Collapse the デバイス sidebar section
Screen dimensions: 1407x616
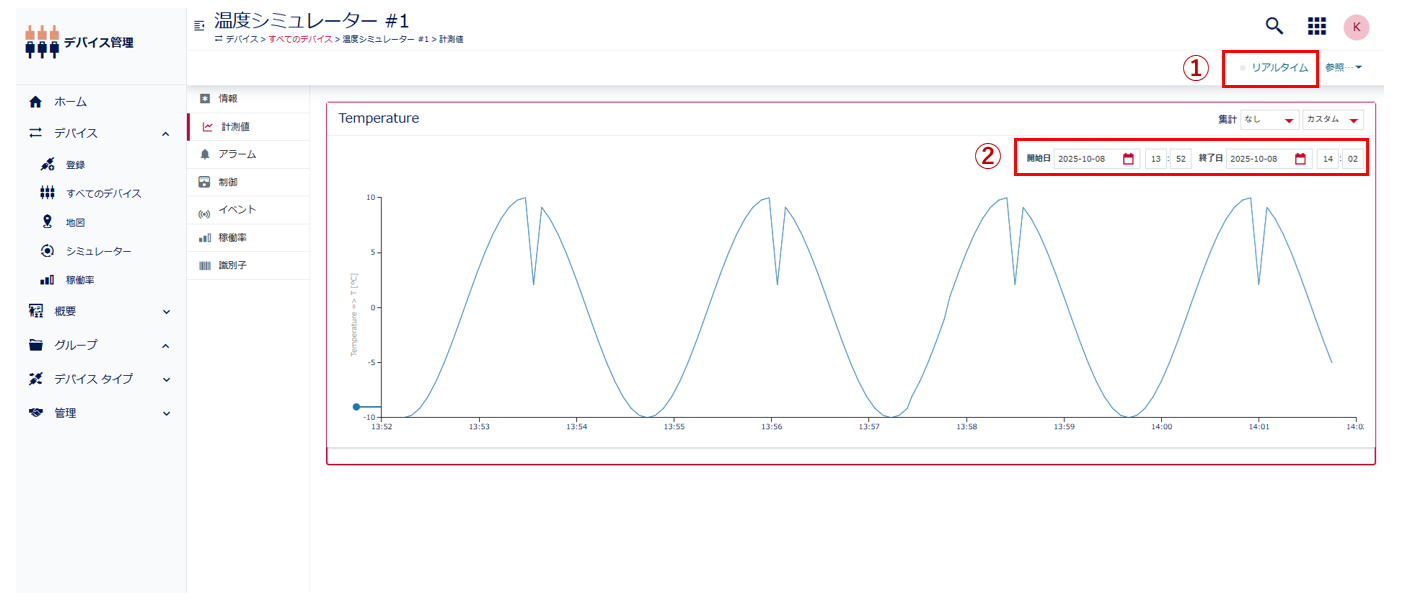[165, 134]
